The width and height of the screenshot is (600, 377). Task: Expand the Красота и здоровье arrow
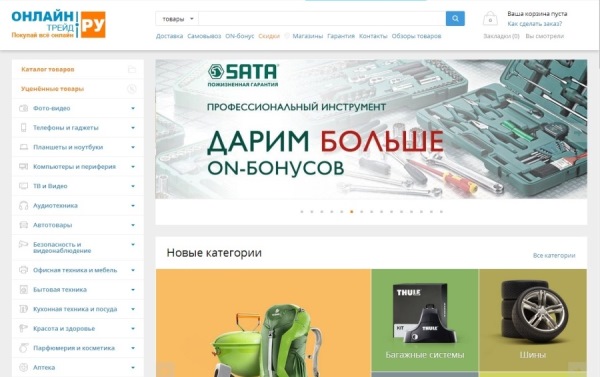[133, 328]
